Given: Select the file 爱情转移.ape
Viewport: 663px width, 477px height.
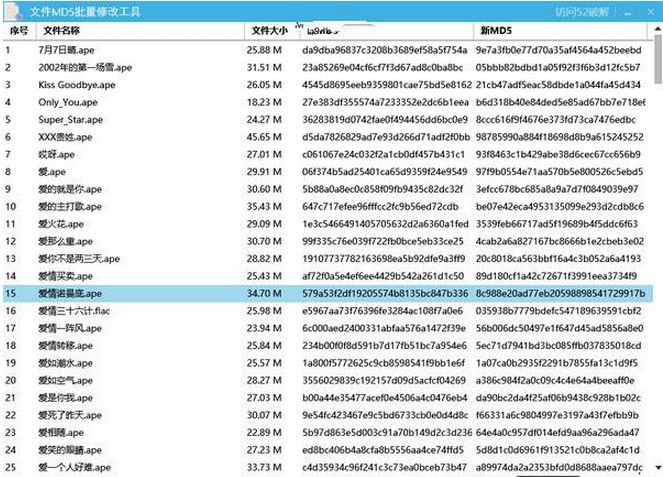Looking at the screenshot, I should point(66,345).
